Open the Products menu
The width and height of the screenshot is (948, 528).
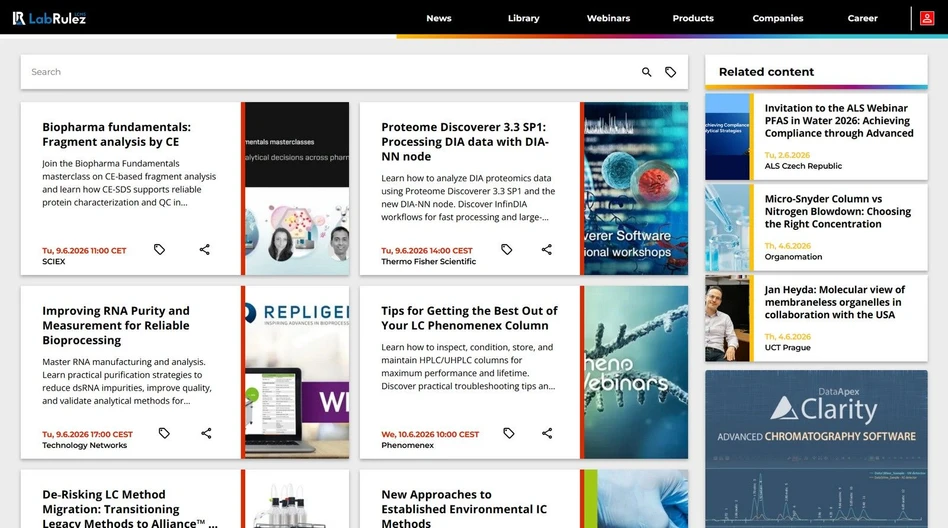coord(693,18)
